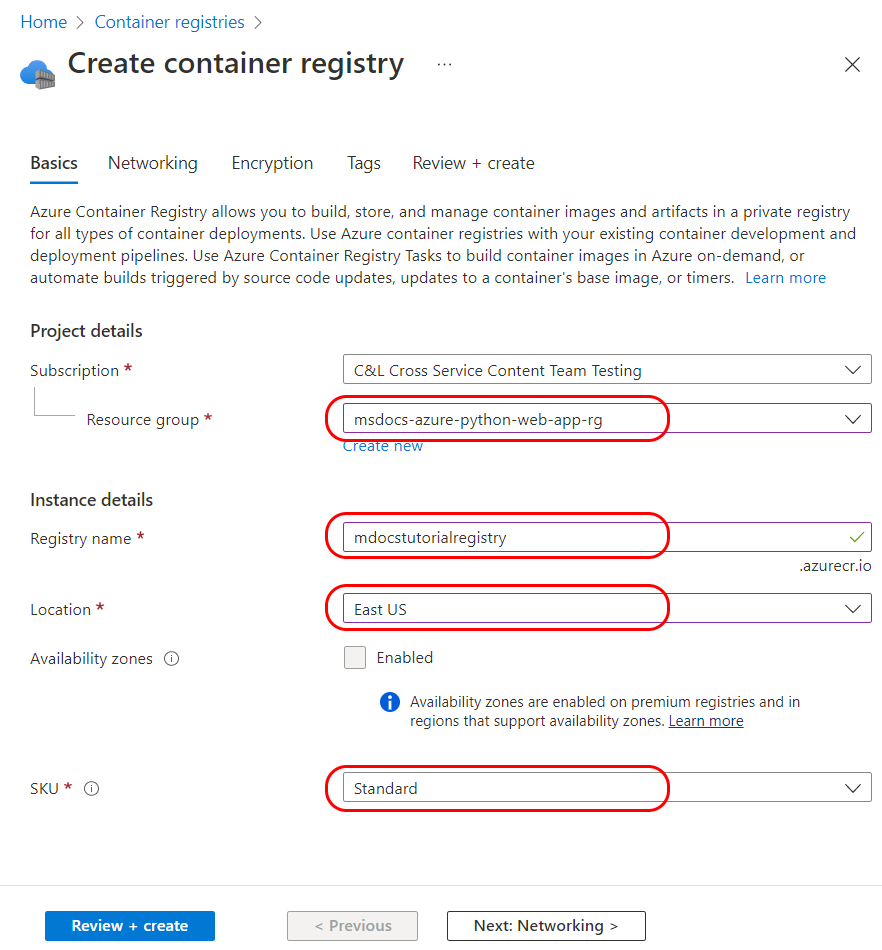Click the Resource group field label
882x950 pixels.
[x=142, y=419]
